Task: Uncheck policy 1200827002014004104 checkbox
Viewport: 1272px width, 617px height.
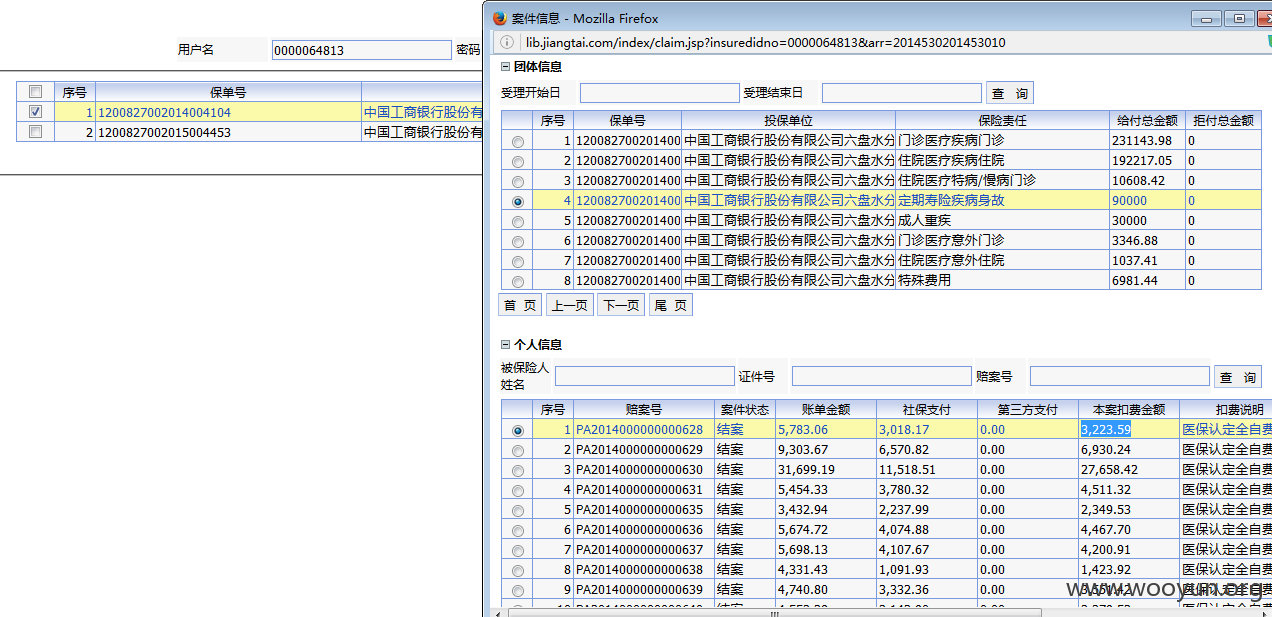Action: pyautogui.click(x=36, y=112)
